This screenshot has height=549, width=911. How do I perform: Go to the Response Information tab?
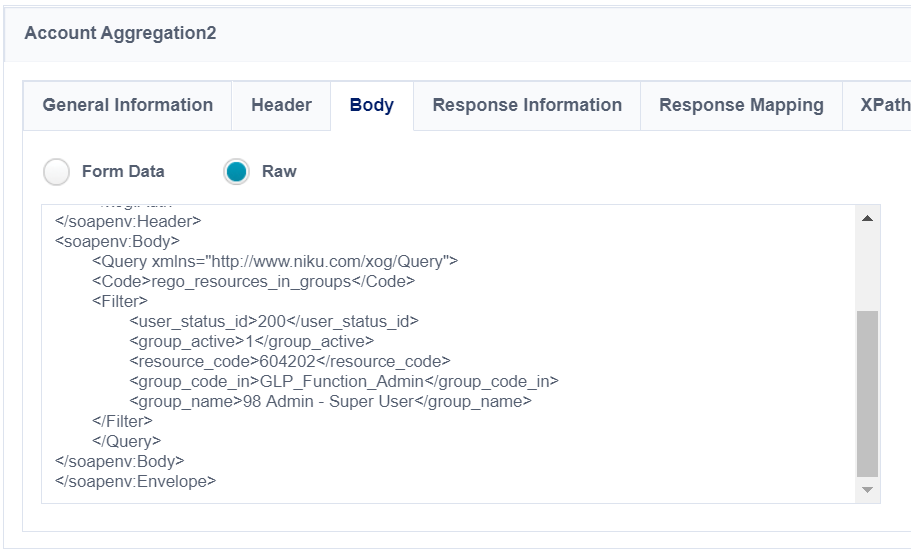527,105
